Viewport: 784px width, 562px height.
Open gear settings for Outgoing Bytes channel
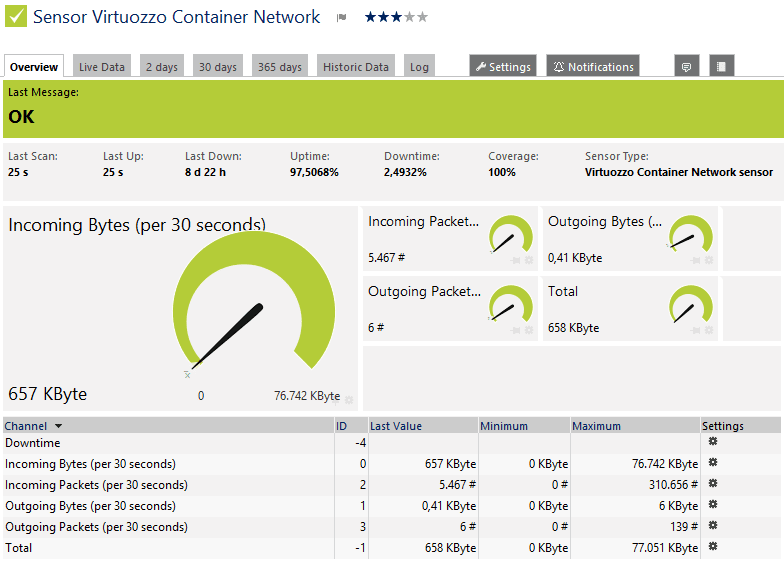coord(713,504)
